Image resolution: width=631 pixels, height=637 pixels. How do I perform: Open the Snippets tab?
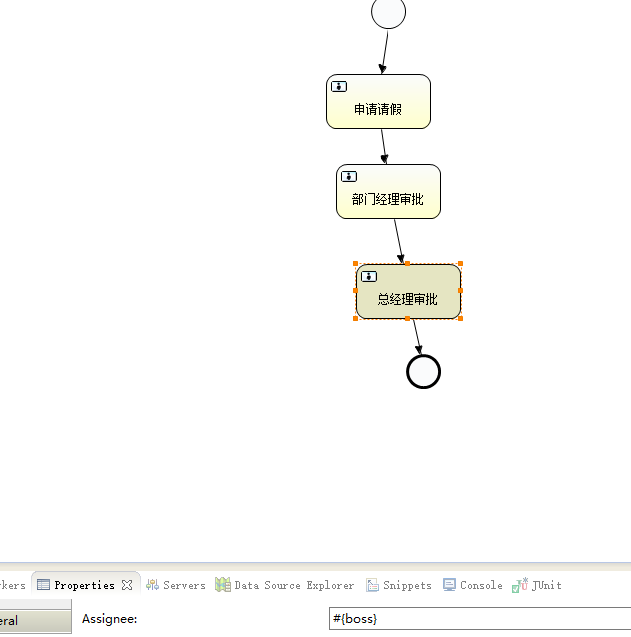coord(399,585)
